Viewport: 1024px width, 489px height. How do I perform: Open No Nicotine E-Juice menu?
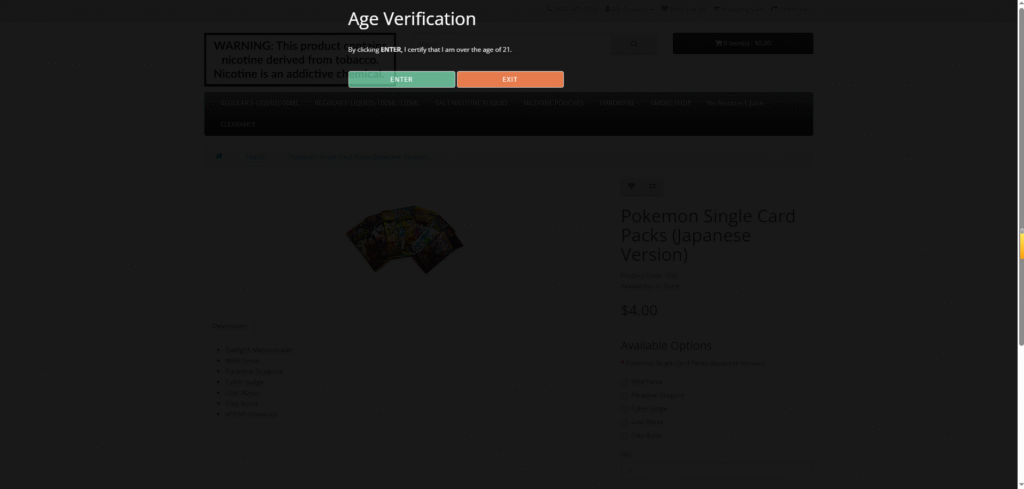tap(735, 103)
